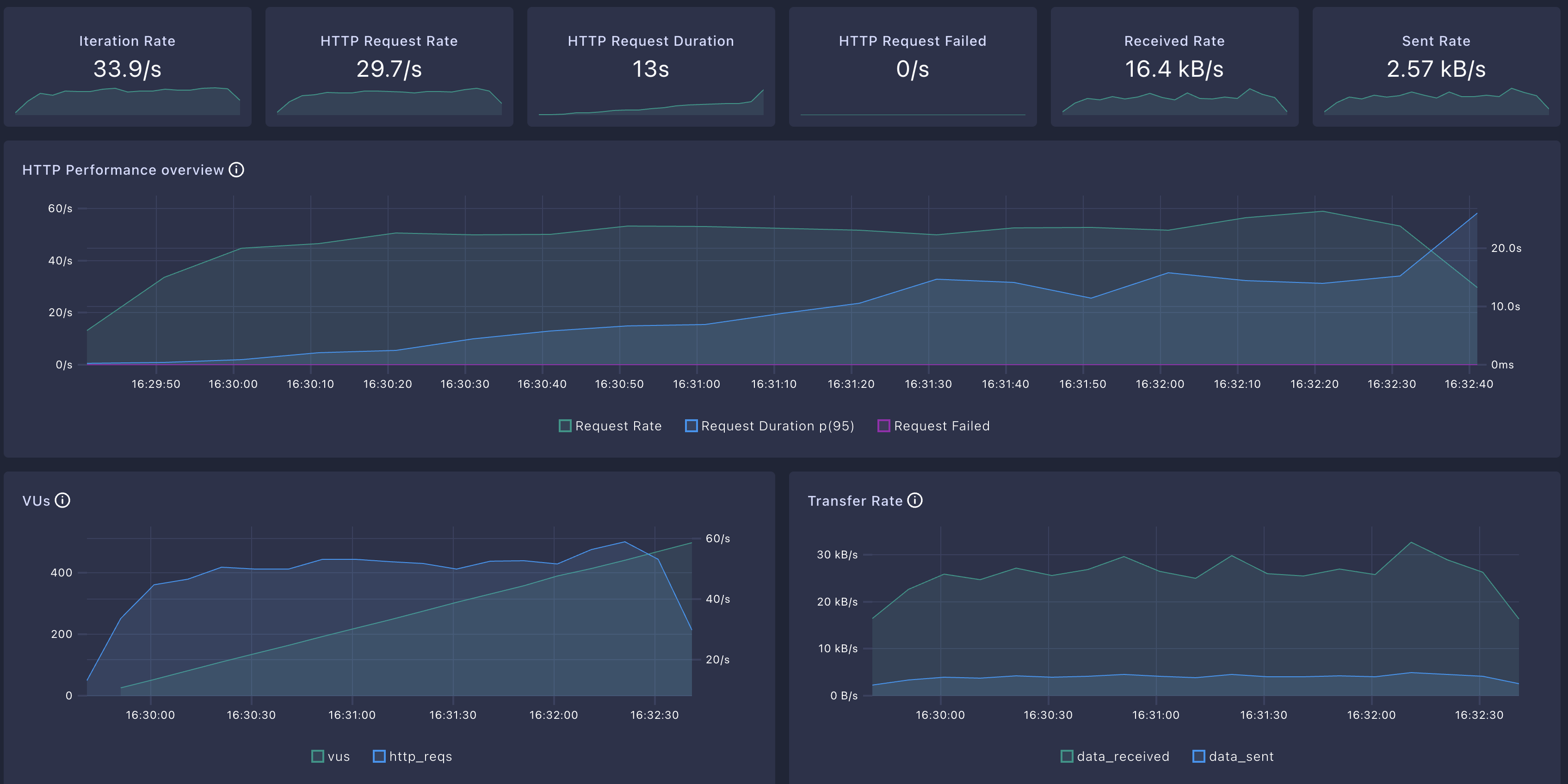Click the 0ms right axis label

(1502, 365)
